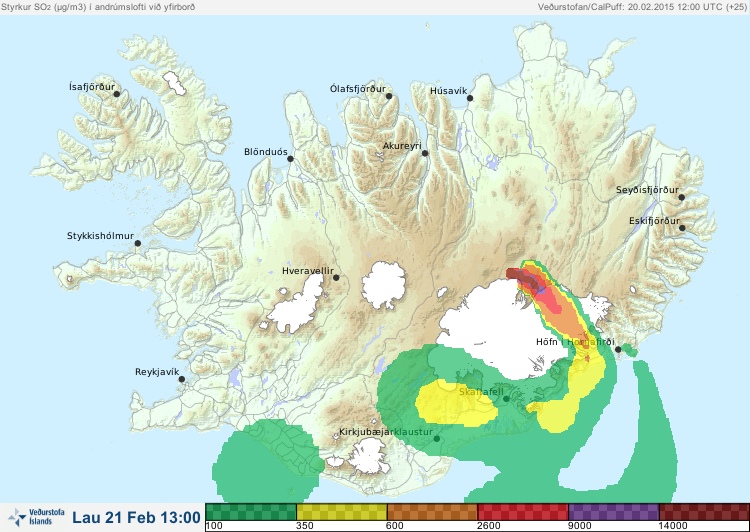The image size is (750, 532).
Task: Click the 2600 legend value
Action: tap(489, 526)
